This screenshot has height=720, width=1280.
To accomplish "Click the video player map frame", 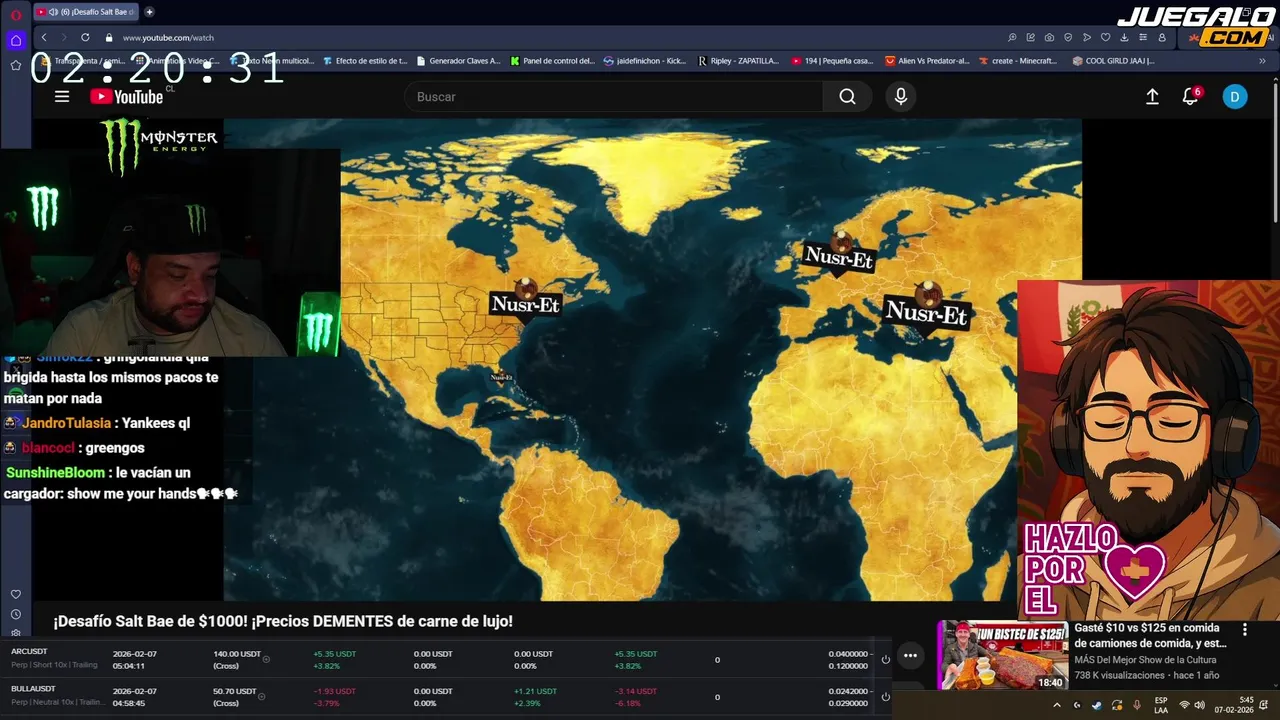I will 652,360.
